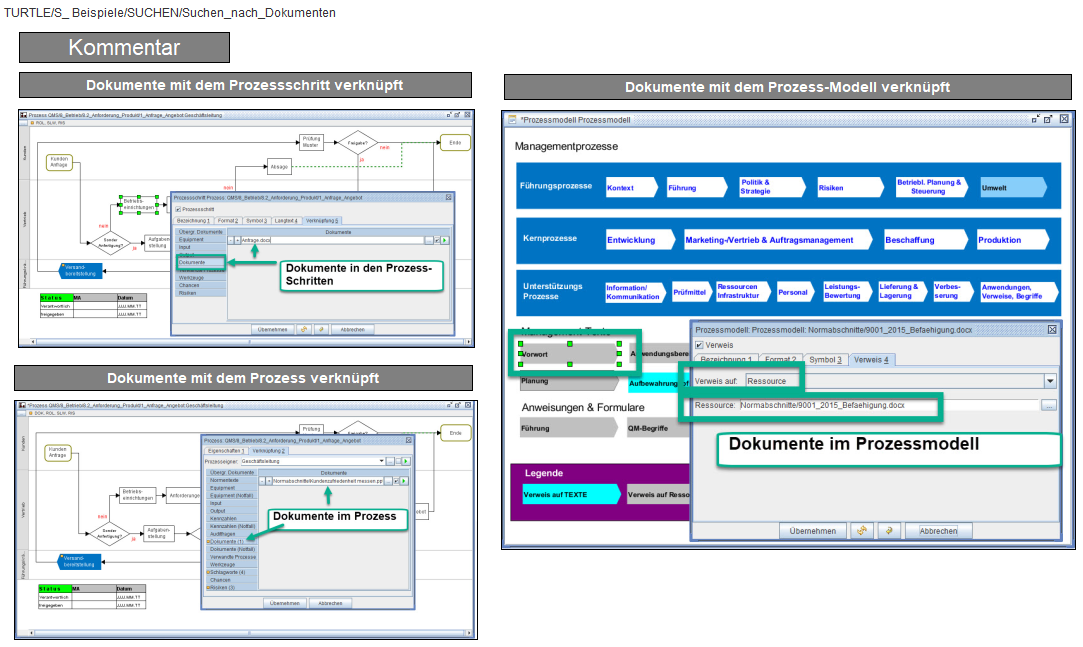Select Werkzeuge in the Prozessschritt dialog list
Image resolution: width=1083 pixels, height=647 pixels.
tap(201, 278)
